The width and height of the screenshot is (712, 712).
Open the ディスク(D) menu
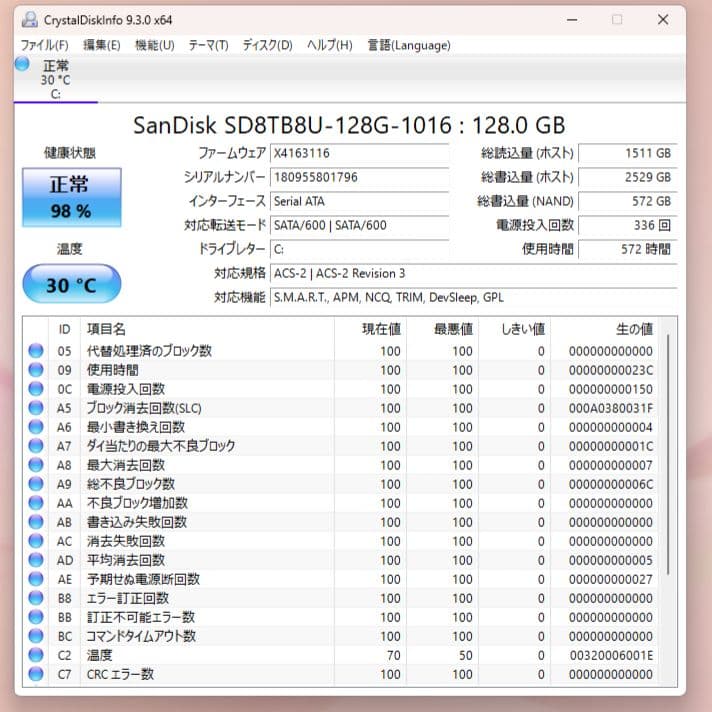point(267,45)
